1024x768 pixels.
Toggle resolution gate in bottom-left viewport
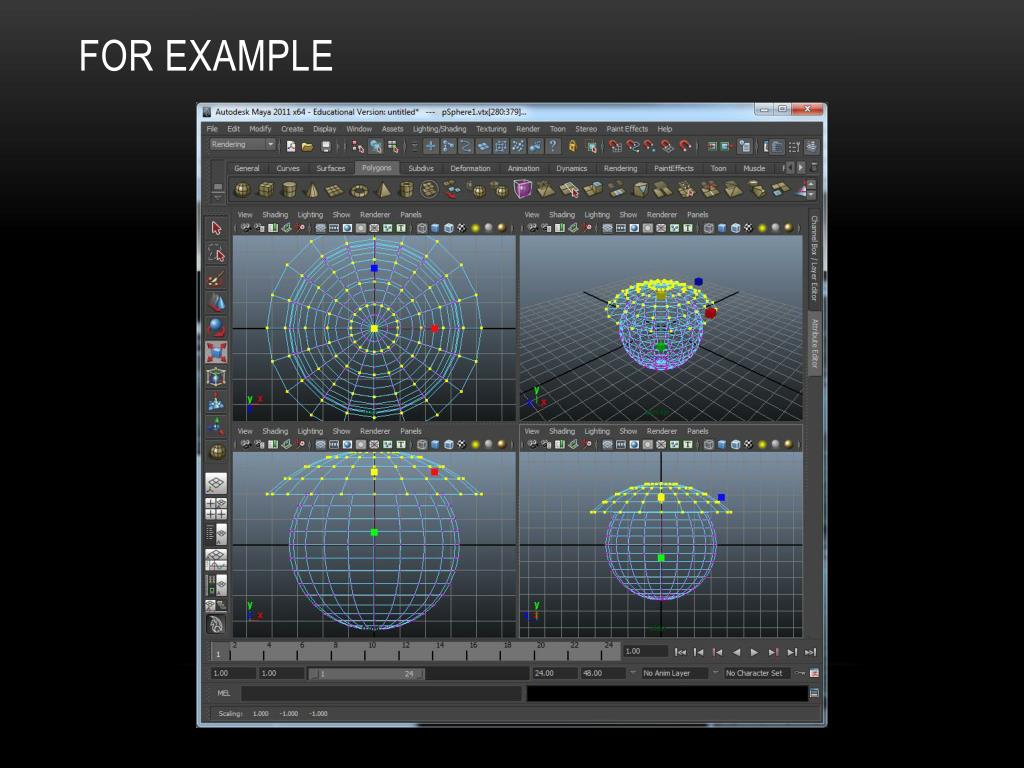coord(347,445)
